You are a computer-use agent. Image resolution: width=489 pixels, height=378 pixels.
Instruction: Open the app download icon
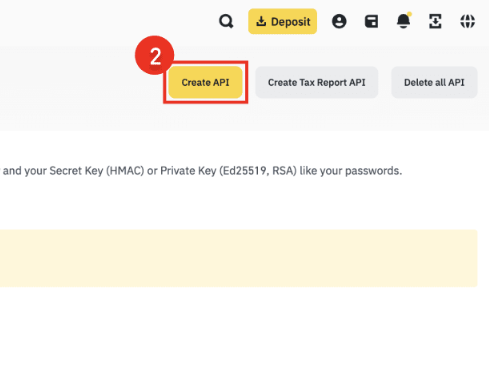point(435,22)
